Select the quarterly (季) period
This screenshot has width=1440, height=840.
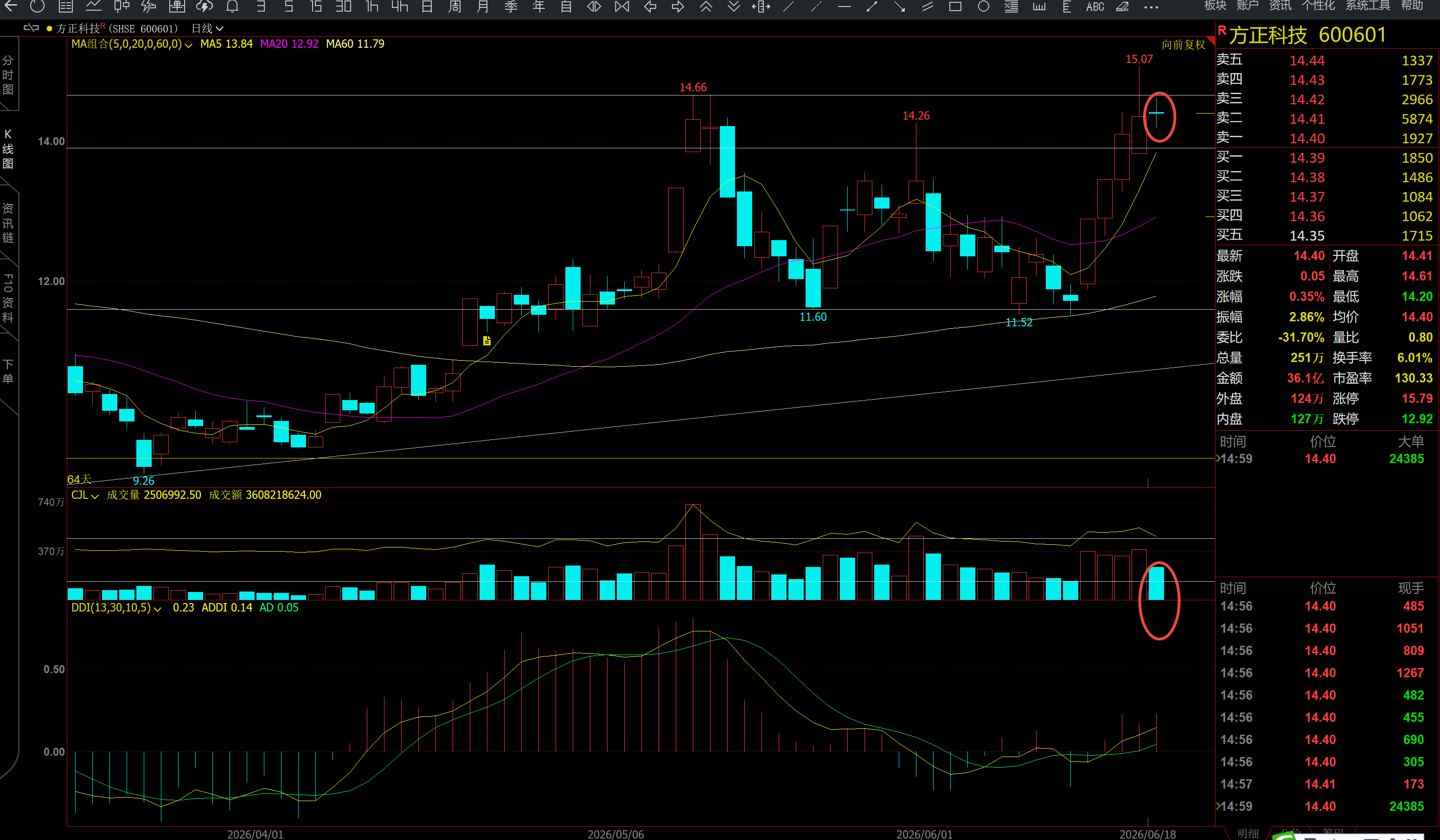tap(511, 6)
